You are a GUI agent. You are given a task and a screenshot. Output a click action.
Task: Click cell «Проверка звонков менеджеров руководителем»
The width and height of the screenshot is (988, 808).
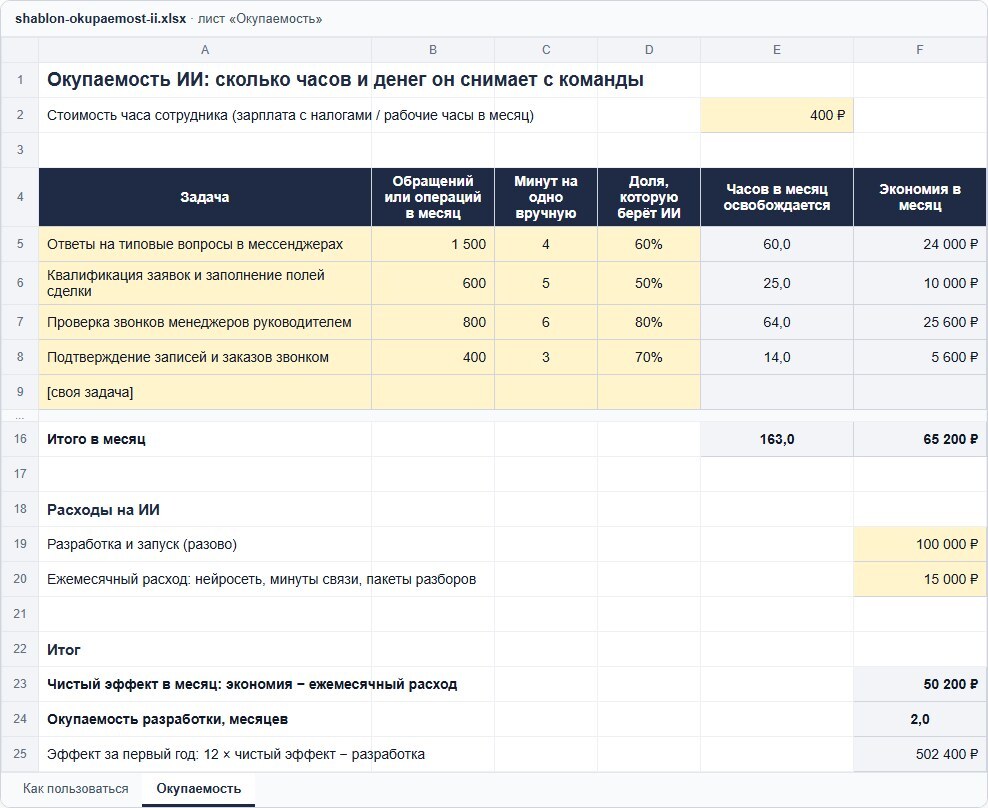pos(205,322)
